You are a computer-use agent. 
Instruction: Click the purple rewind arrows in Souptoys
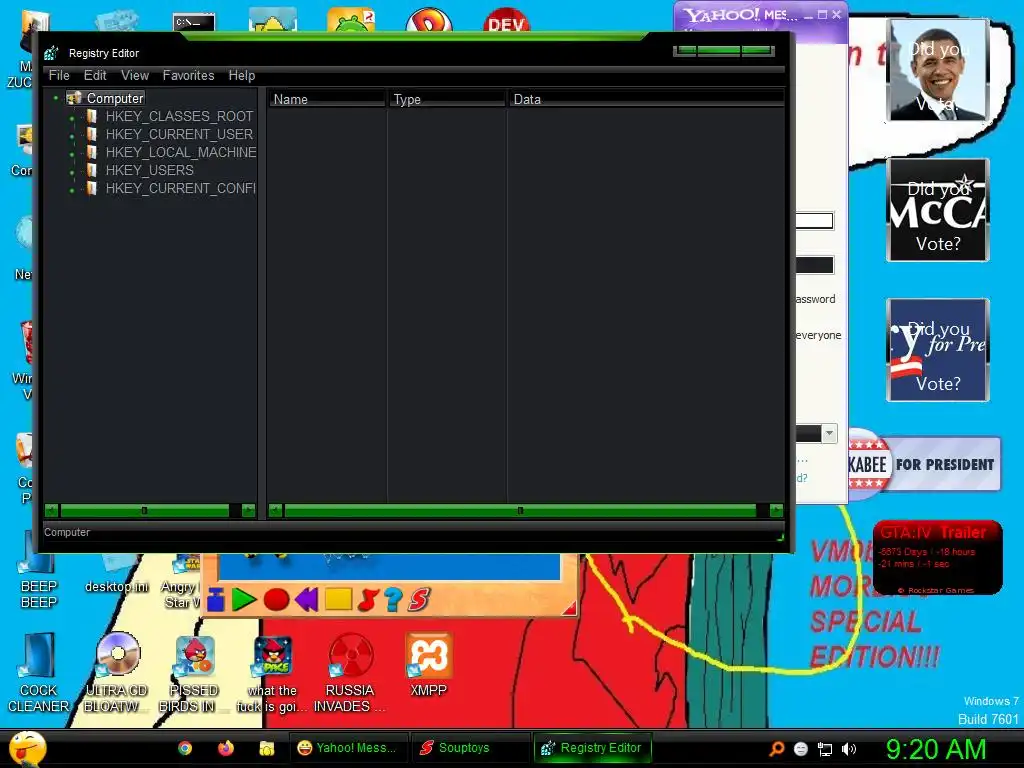(306, 599)
